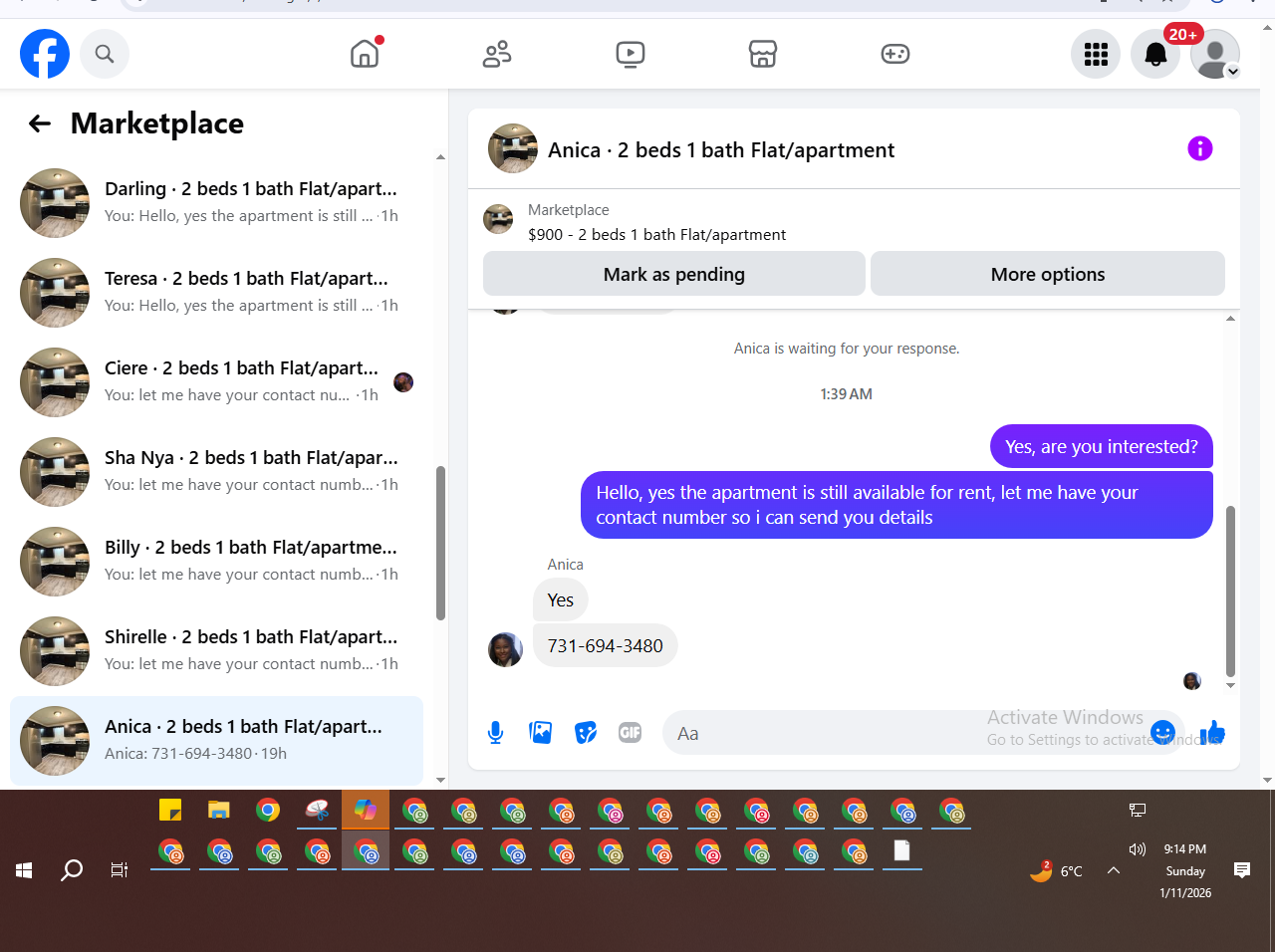Image resolution: width=1275 pixels, height=952 pixels.
Task: Go to the Facebook Home feed
Action: tap(366, 54)
